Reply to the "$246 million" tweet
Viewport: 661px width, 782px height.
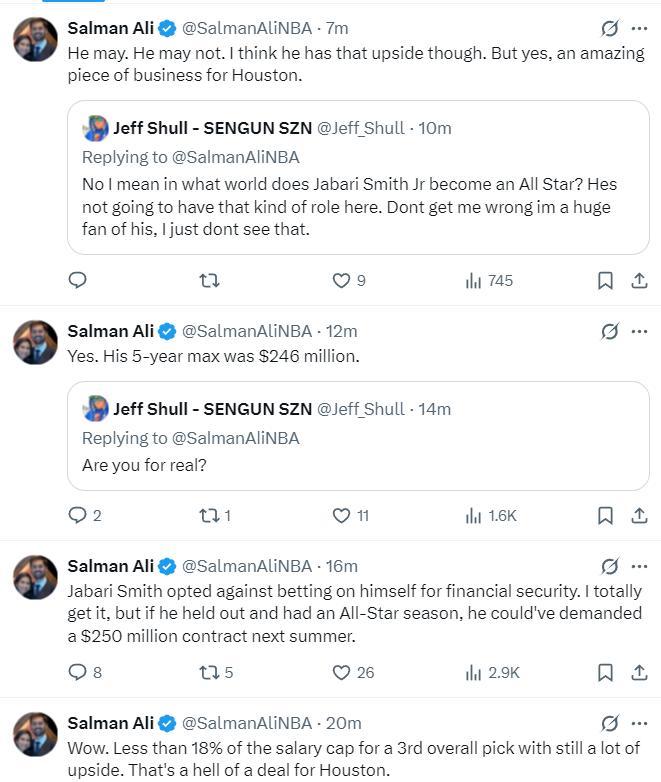pyautogui.click(x=77, y=516)
